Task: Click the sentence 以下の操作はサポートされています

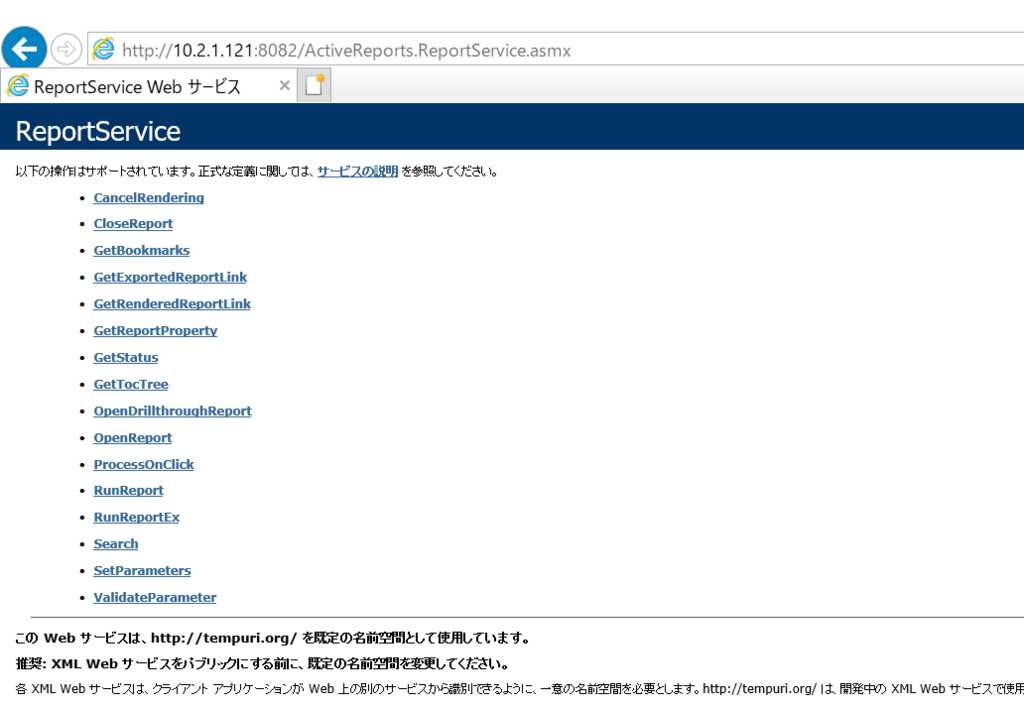Action: pos(257,172)
